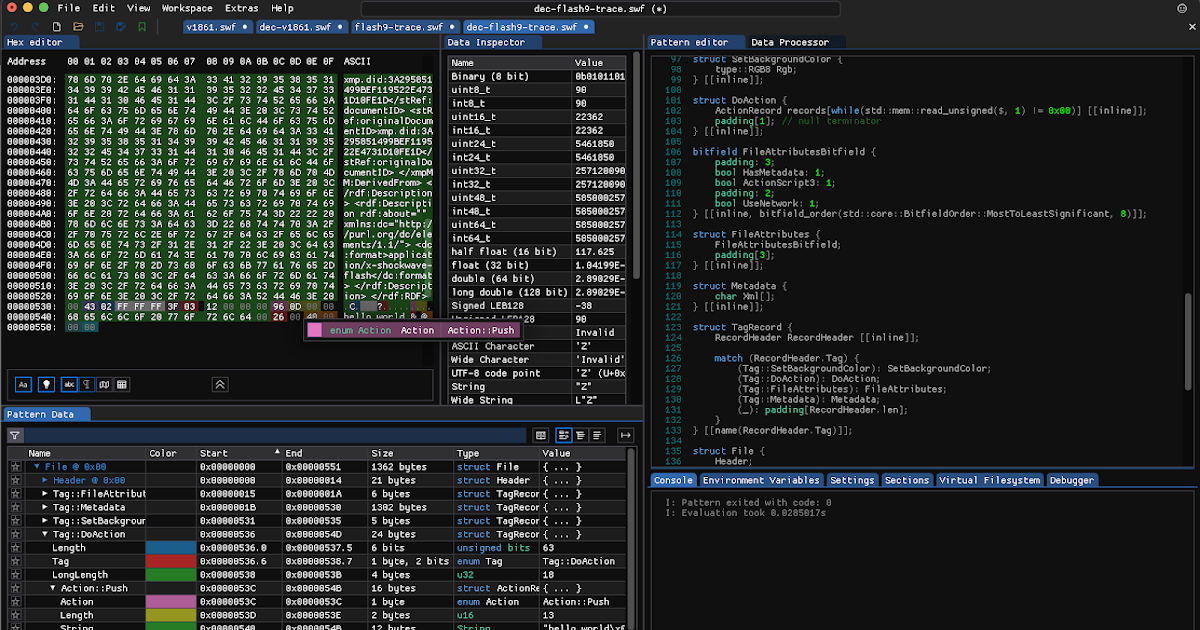Toggle the pilcrow advanced decoding button
Image resolution: width=1200 pixels, height=630 pixels.
[x=87, y=384]
